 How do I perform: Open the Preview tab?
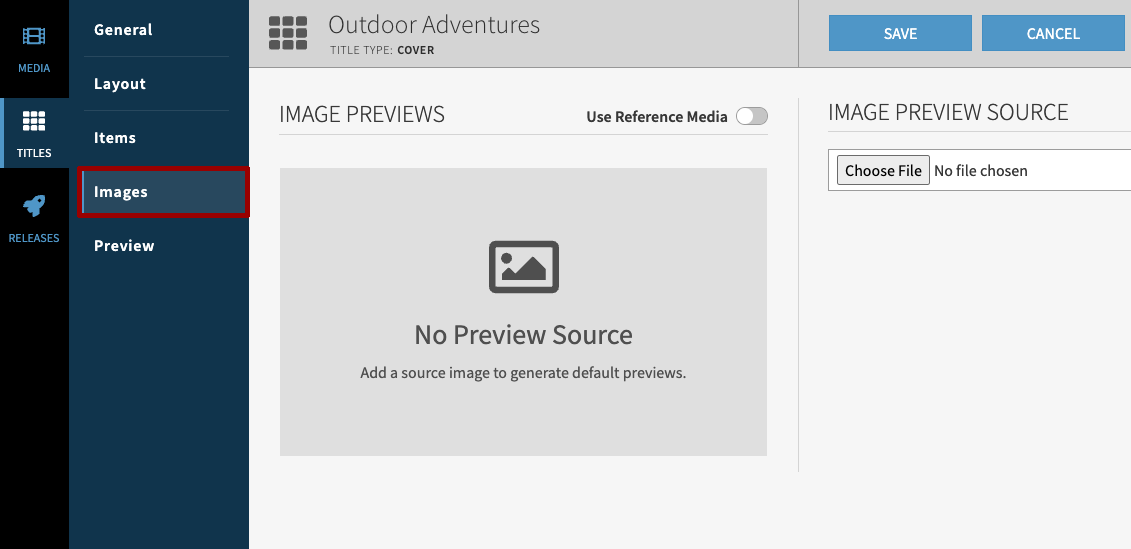click(124, 246)
